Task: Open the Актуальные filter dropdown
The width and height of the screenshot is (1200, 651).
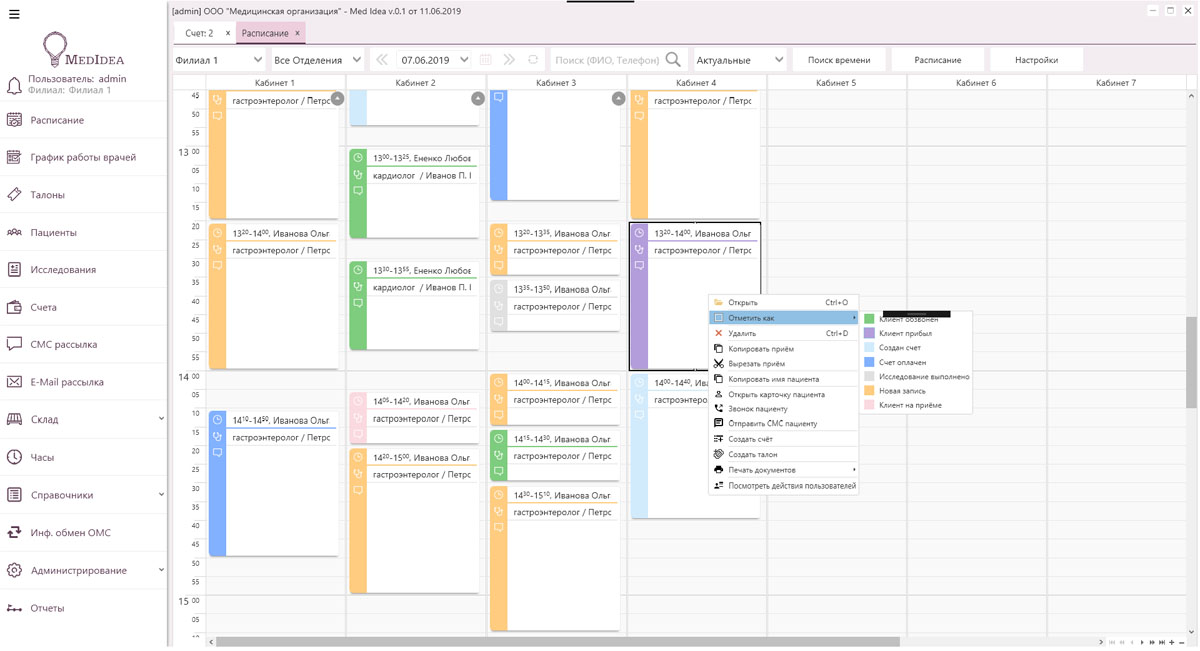Action: (740, 60)
